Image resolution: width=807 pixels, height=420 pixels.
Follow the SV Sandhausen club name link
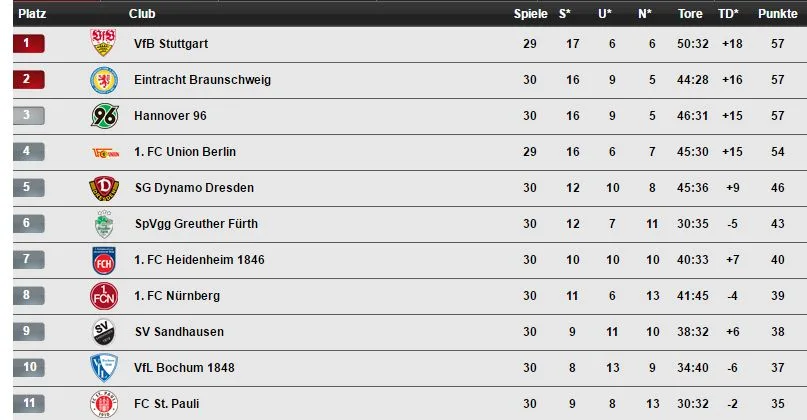(179, 332)
